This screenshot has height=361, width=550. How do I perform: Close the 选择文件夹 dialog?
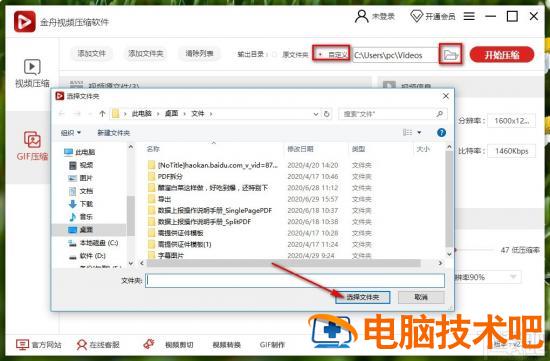pos(446,96)
